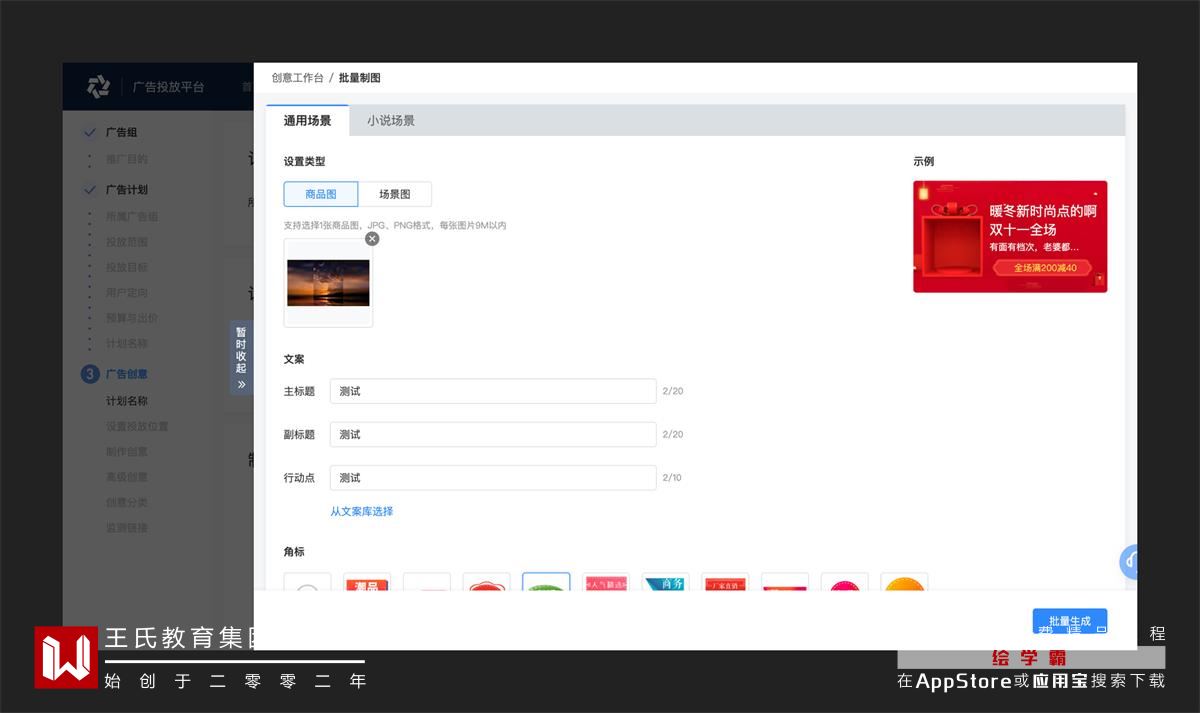Screen dimensions: 1200x713
Task: Choose the empty circle no-badge option
Action: (307, 582)
